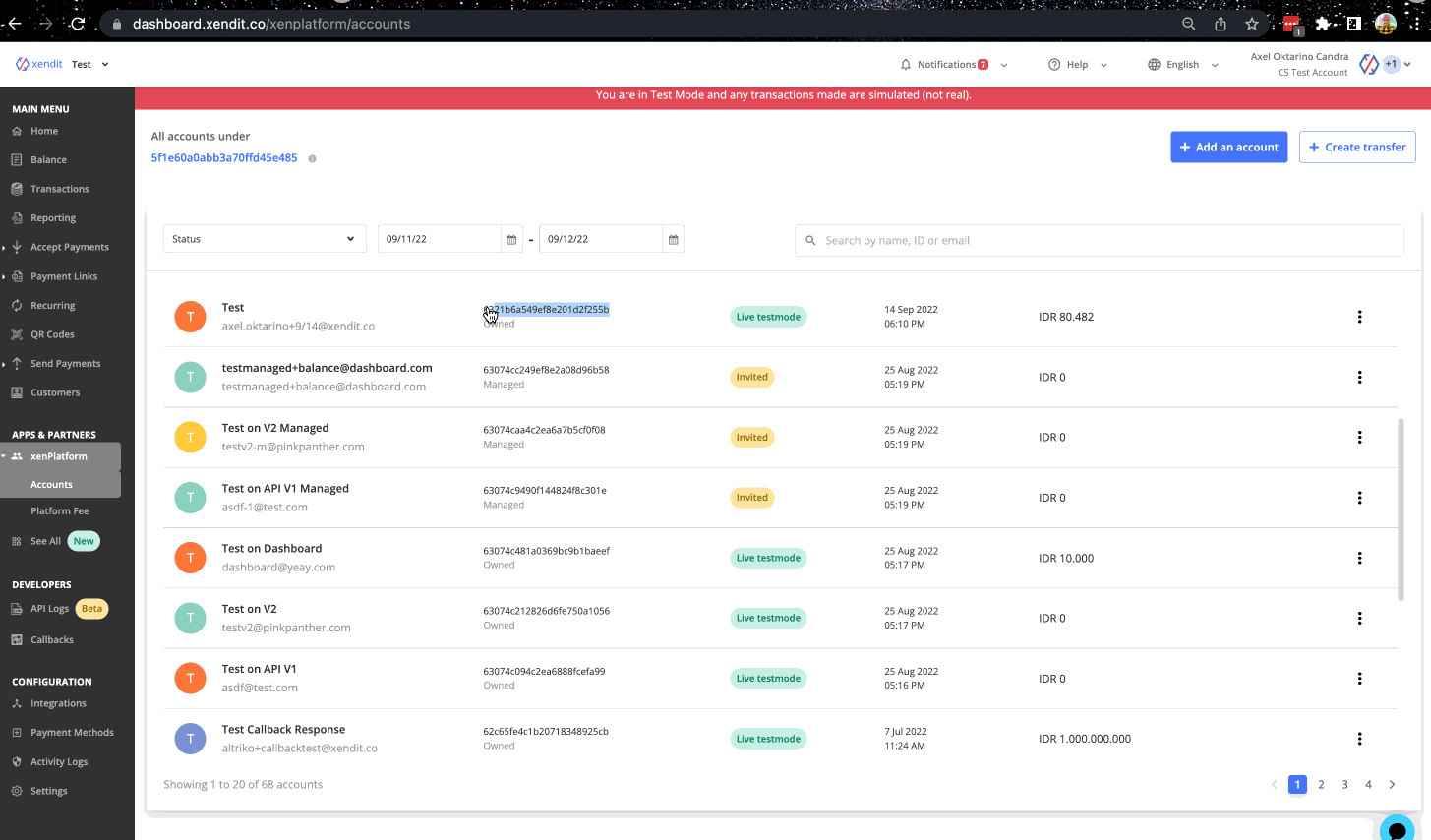Click the end date field 09/12/22
This screenshot has width=1431, height=840.
tap(601, 239)
